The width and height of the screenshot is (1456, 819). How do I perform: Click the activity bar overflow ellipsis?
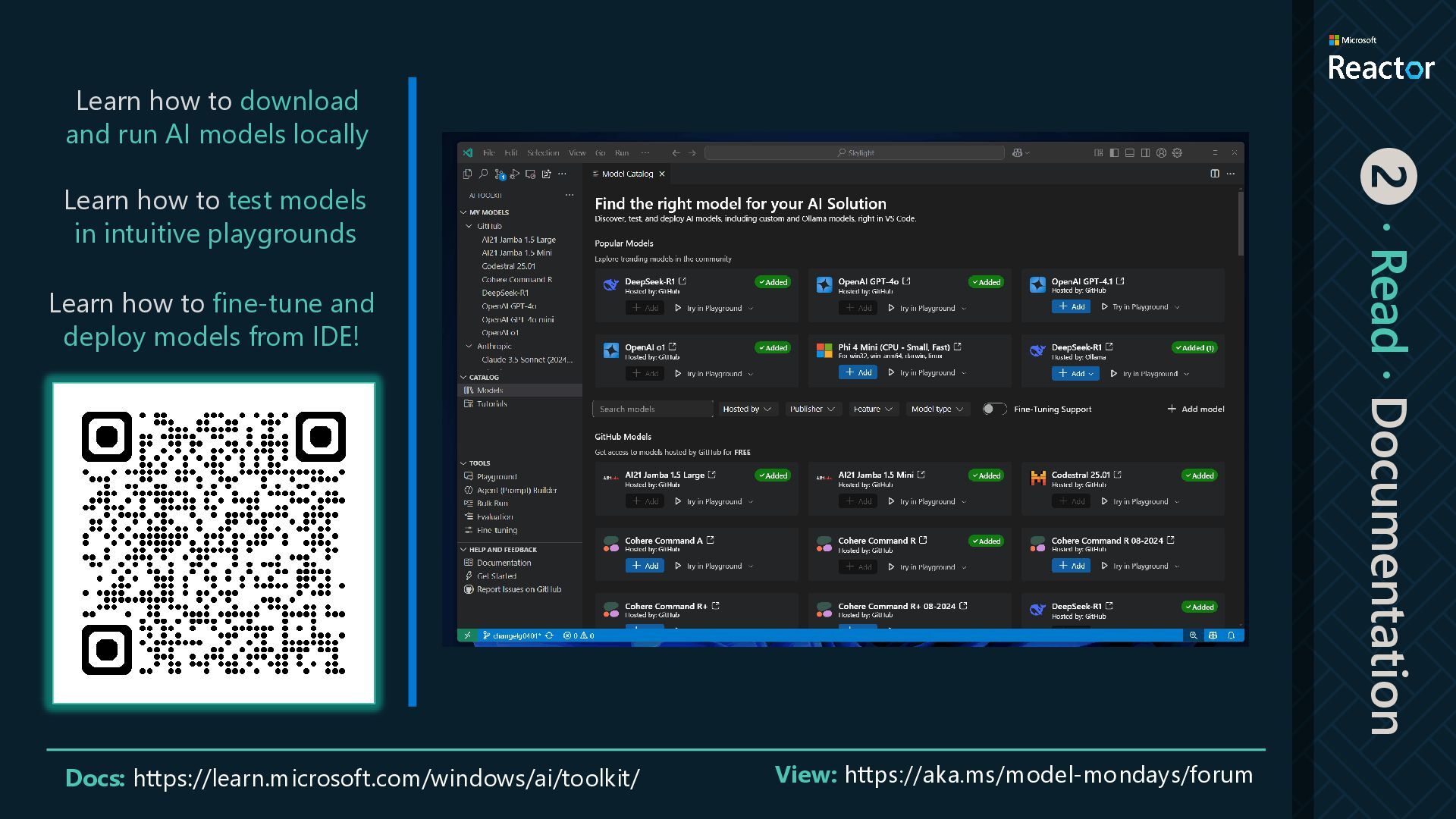[x=562, y=174]
